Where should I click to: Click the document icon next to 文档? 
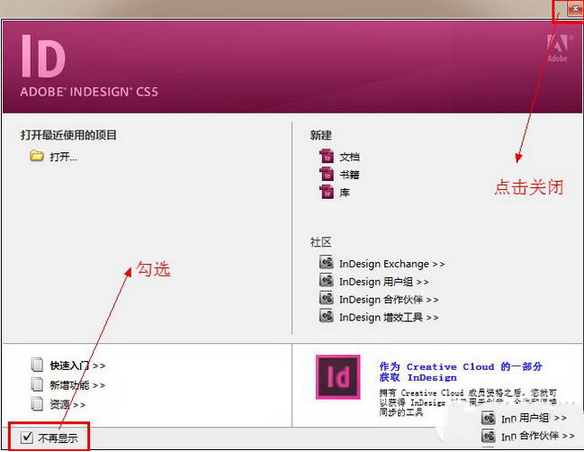coord(327,156)
